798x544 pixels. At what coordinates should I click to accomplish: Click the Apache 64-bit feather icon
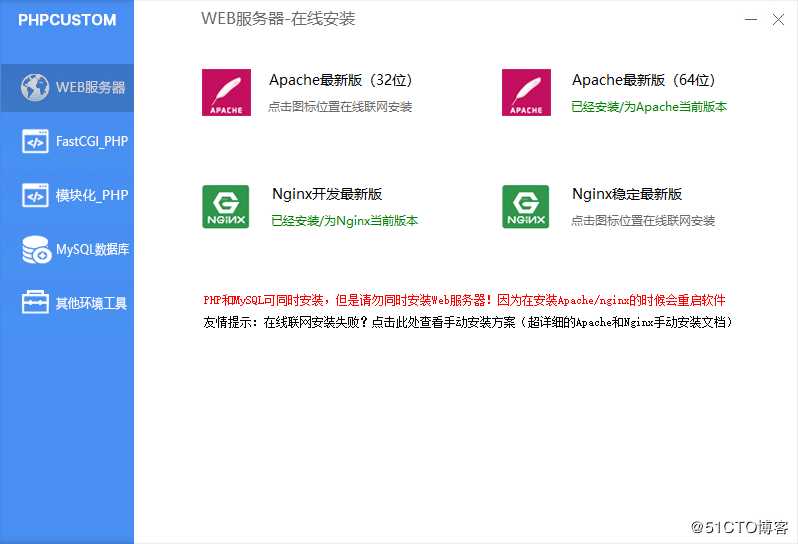coord(526,93)
